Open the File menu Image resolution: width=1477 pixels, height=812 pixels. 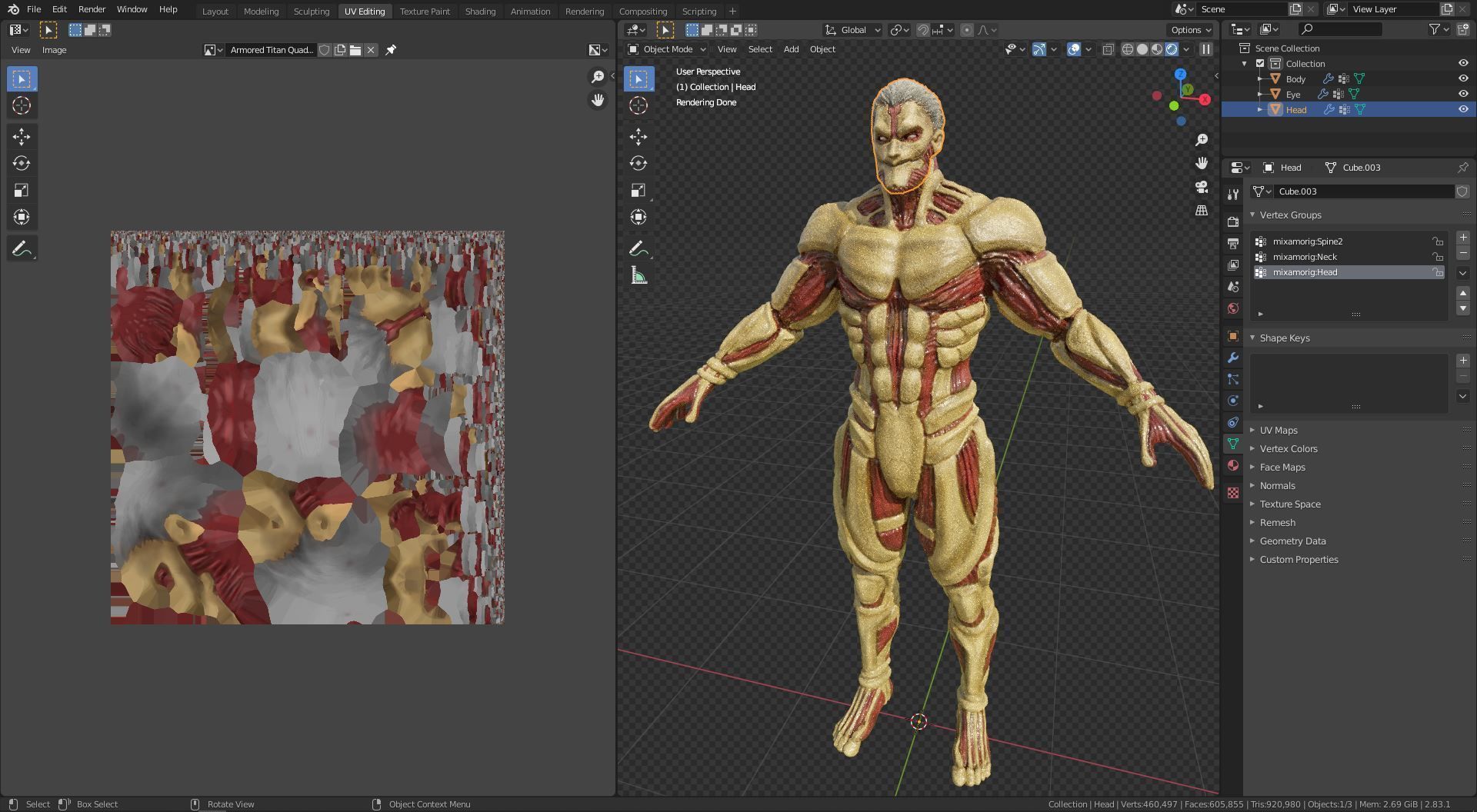pyautogui.click(x=34, y=9)
